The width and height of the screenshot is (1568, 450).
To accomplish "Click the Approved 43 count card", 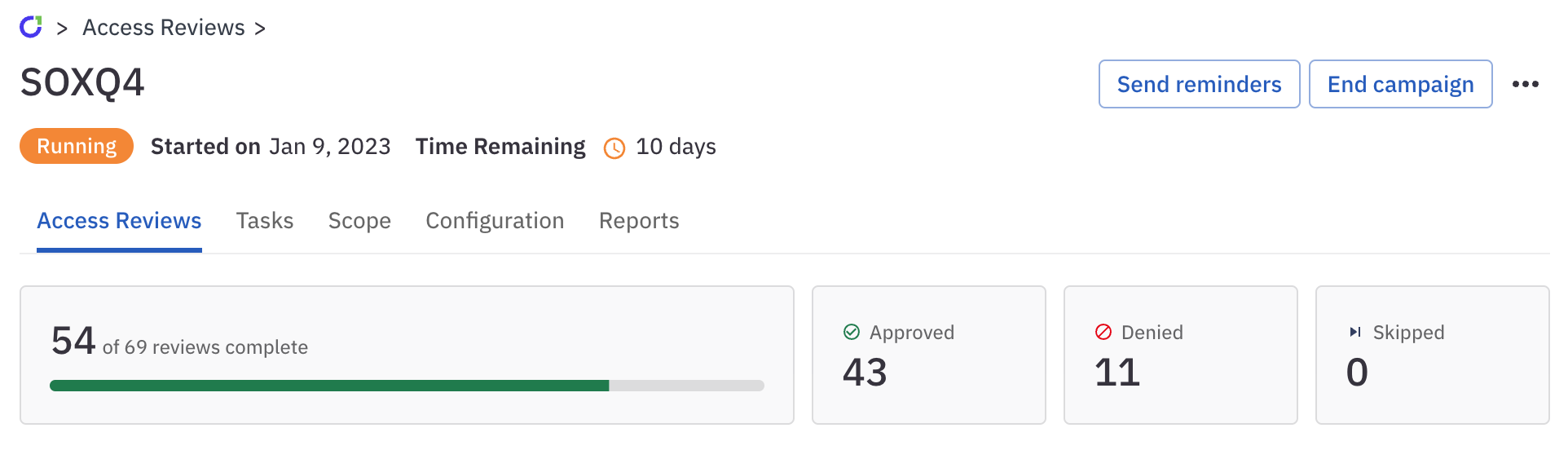I will 928,355.
